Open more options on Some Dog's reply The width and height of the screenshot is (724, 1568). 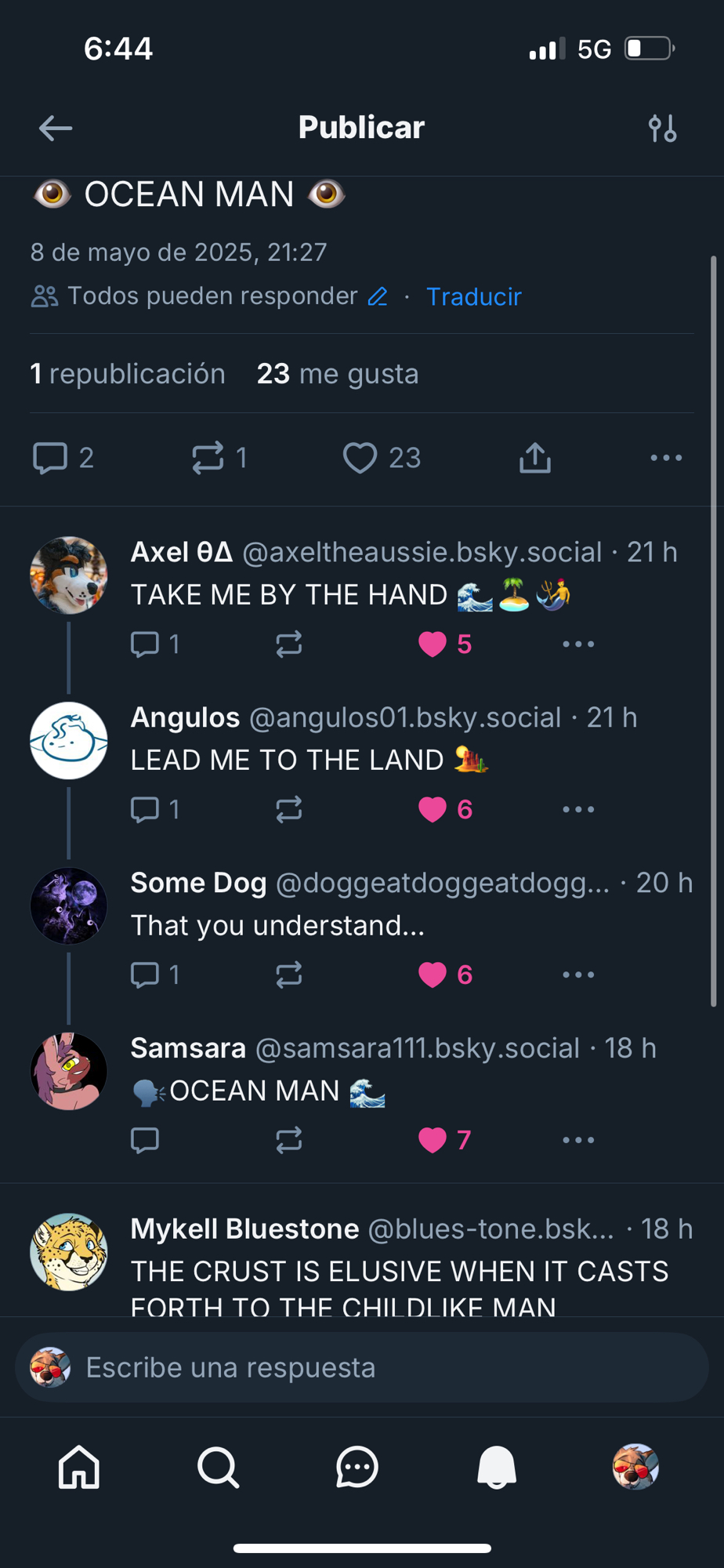578,975
